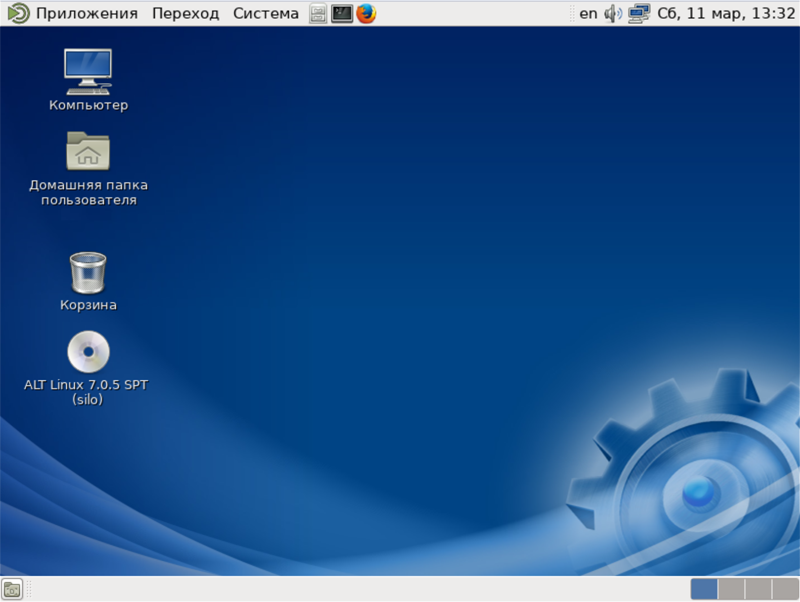This screenshot has width=800, height=602.
Task: Switch to the first workspace
Action: tap(704, 589)
